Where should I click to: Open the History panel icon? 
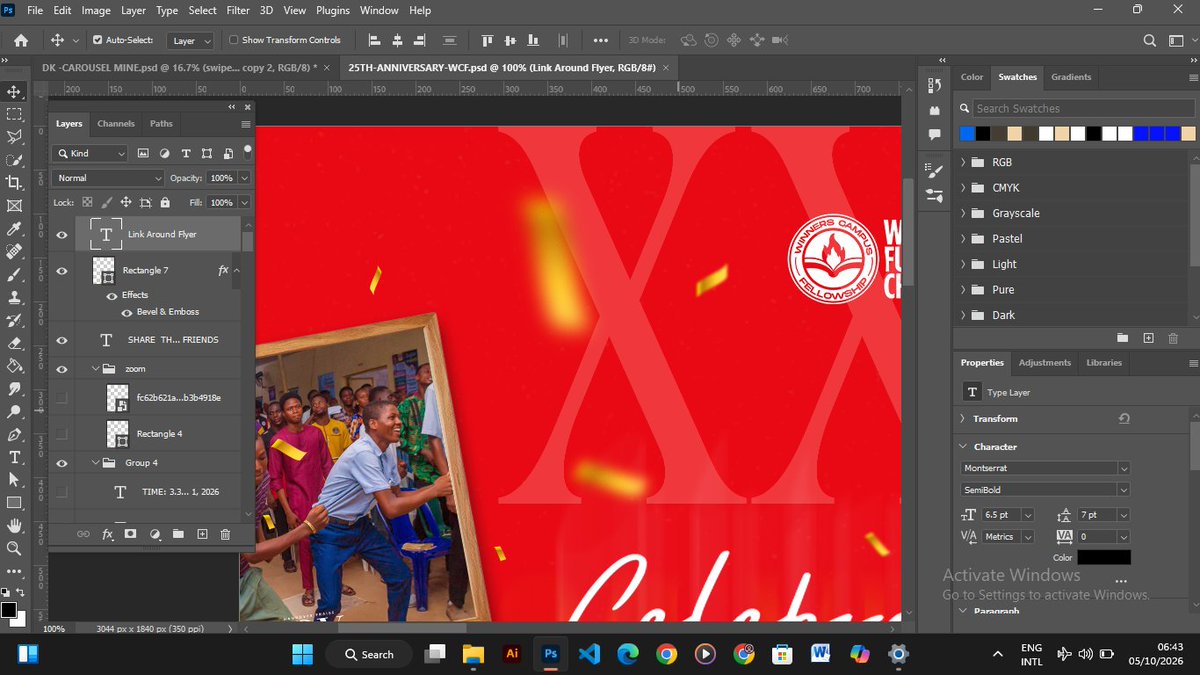(934, 86)
